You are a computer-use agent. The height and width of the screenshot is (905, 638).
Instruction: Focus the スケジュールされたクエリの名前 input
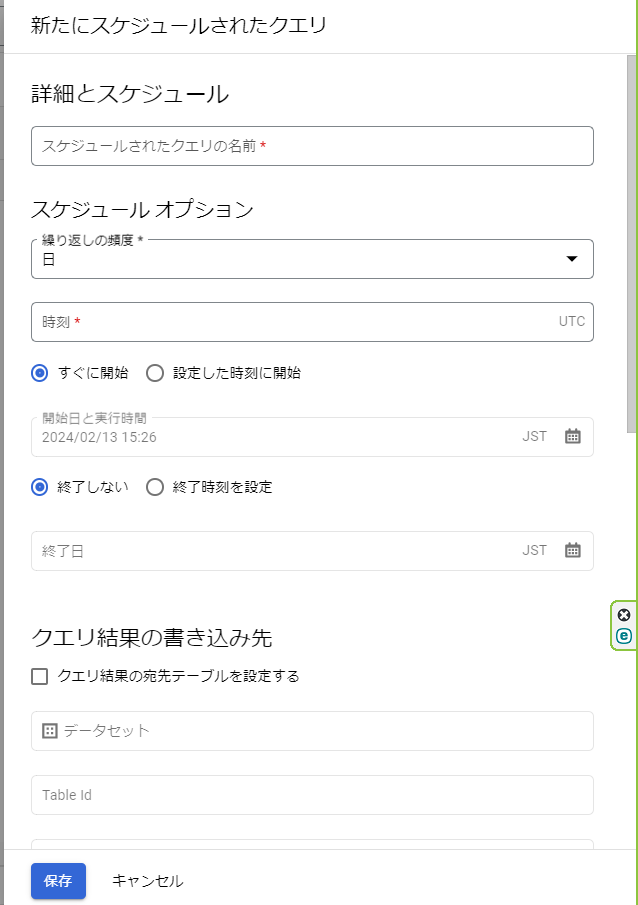[x=312, y=146]
